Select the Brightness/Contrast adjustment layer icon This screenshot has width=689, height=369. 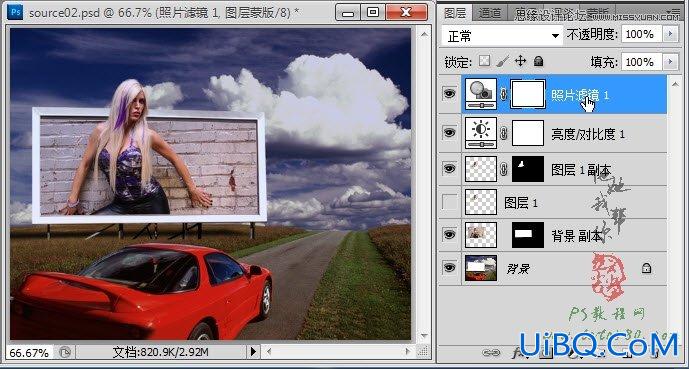tap(481, 133)
